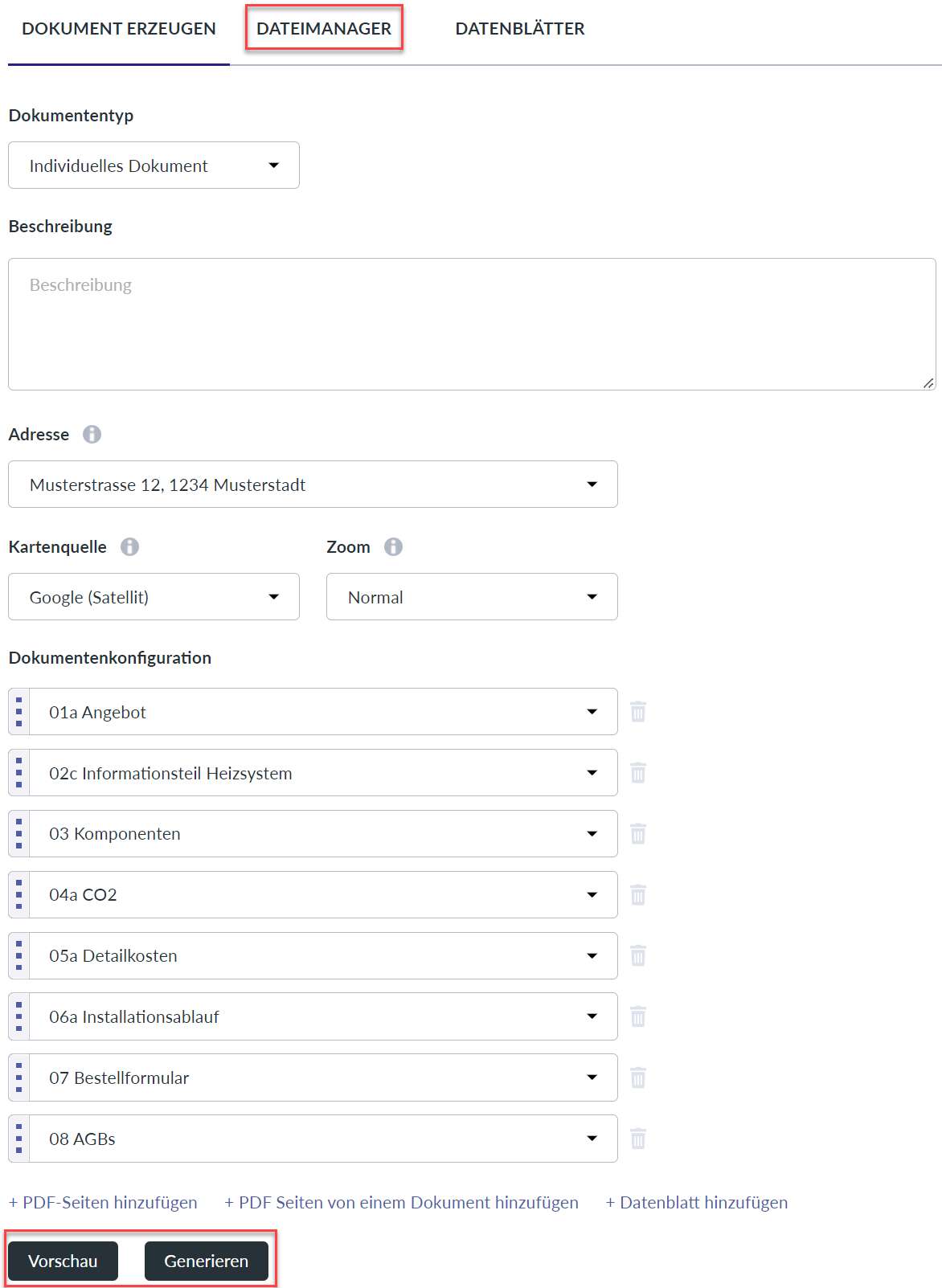Remove the 05a Detailkosten entry

point(638,956)
